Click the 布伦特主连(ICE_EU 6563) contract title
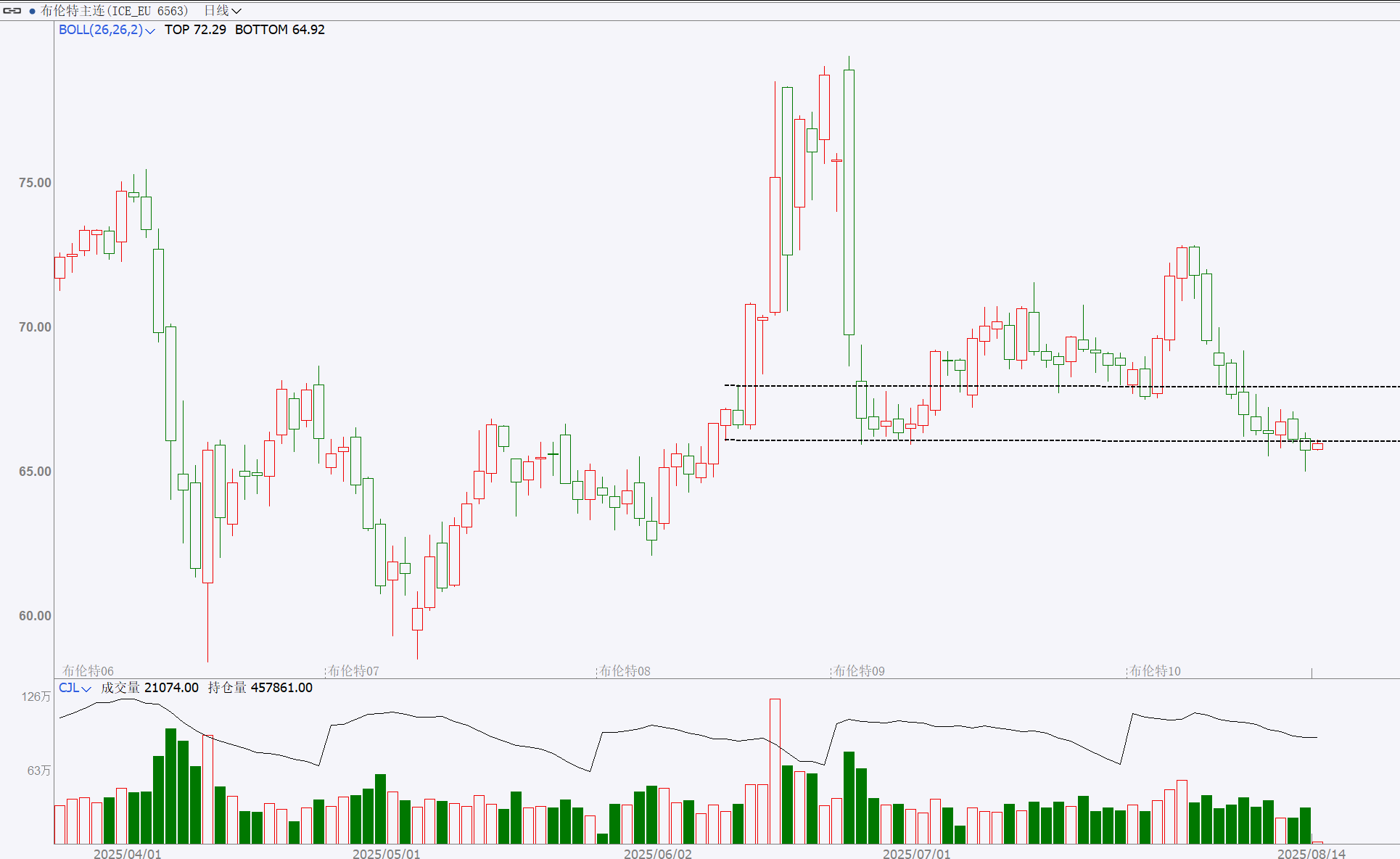The image size is (1400, 859). click(115, 11)
